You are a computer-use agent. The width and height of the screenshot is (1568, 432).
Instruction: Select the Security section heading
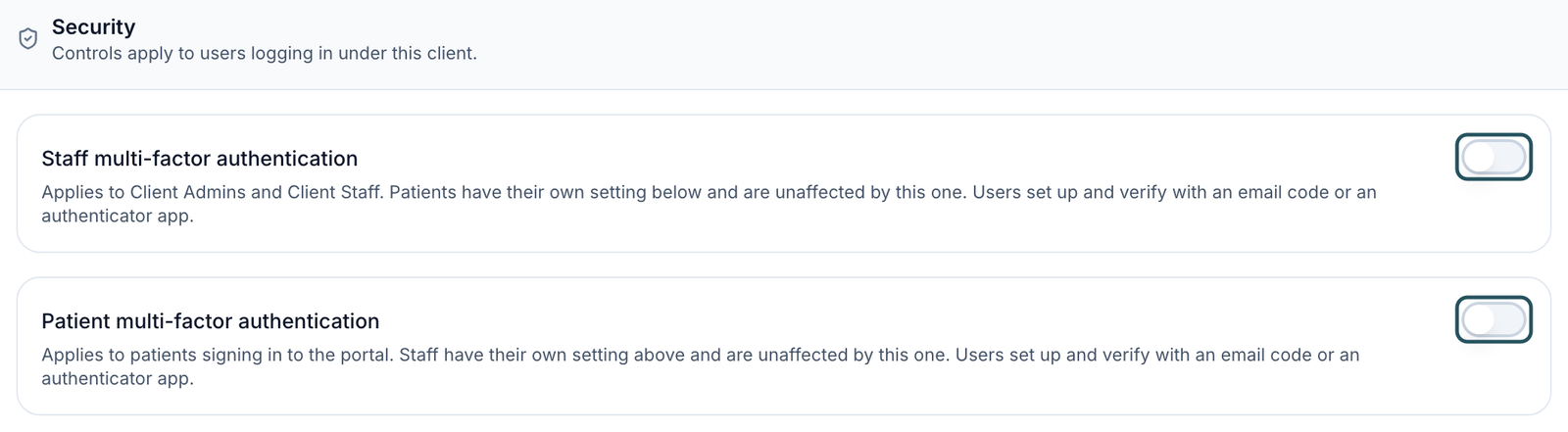[94, 27]
